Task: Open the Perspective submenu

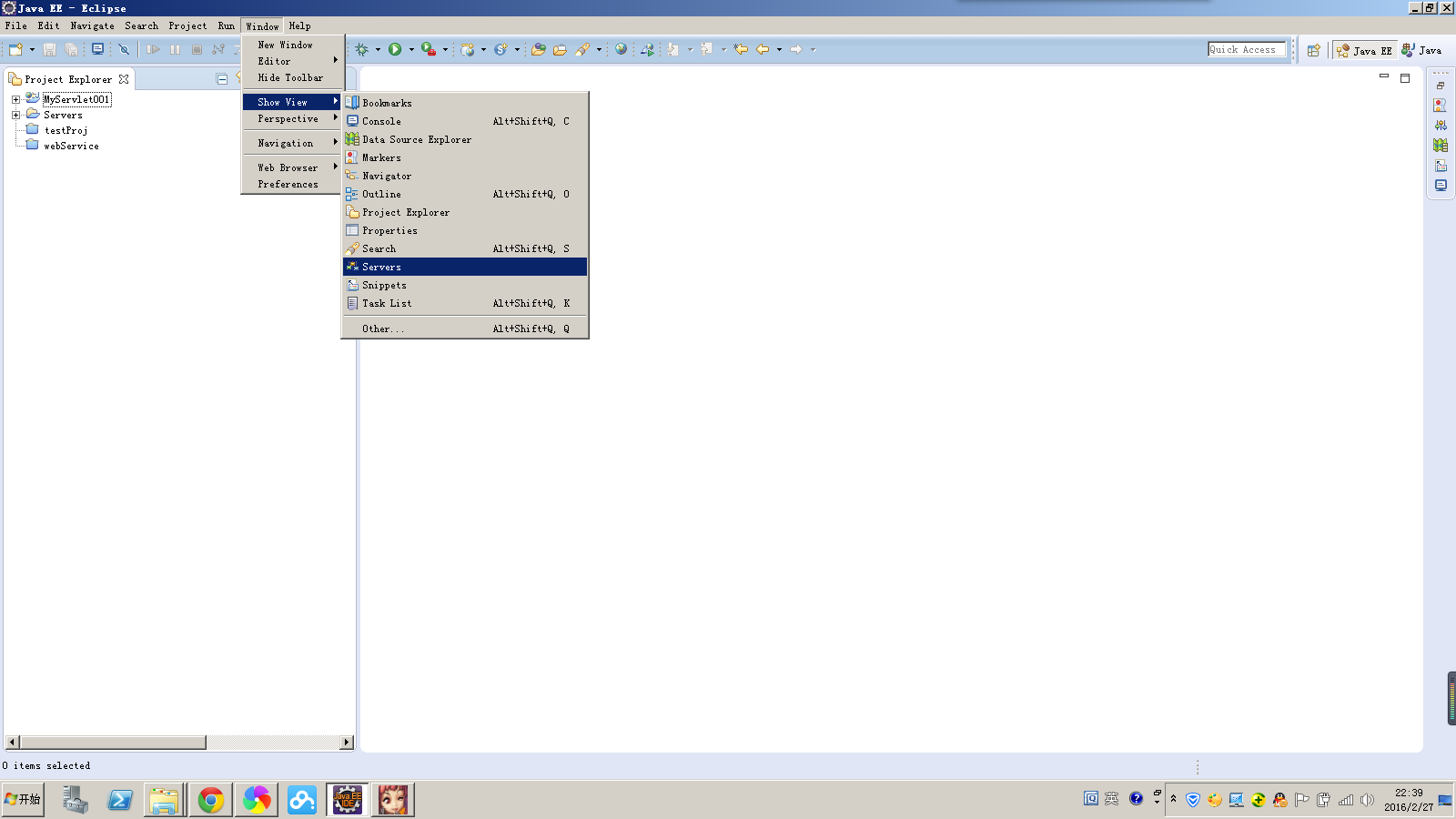Action: point(291,118)
